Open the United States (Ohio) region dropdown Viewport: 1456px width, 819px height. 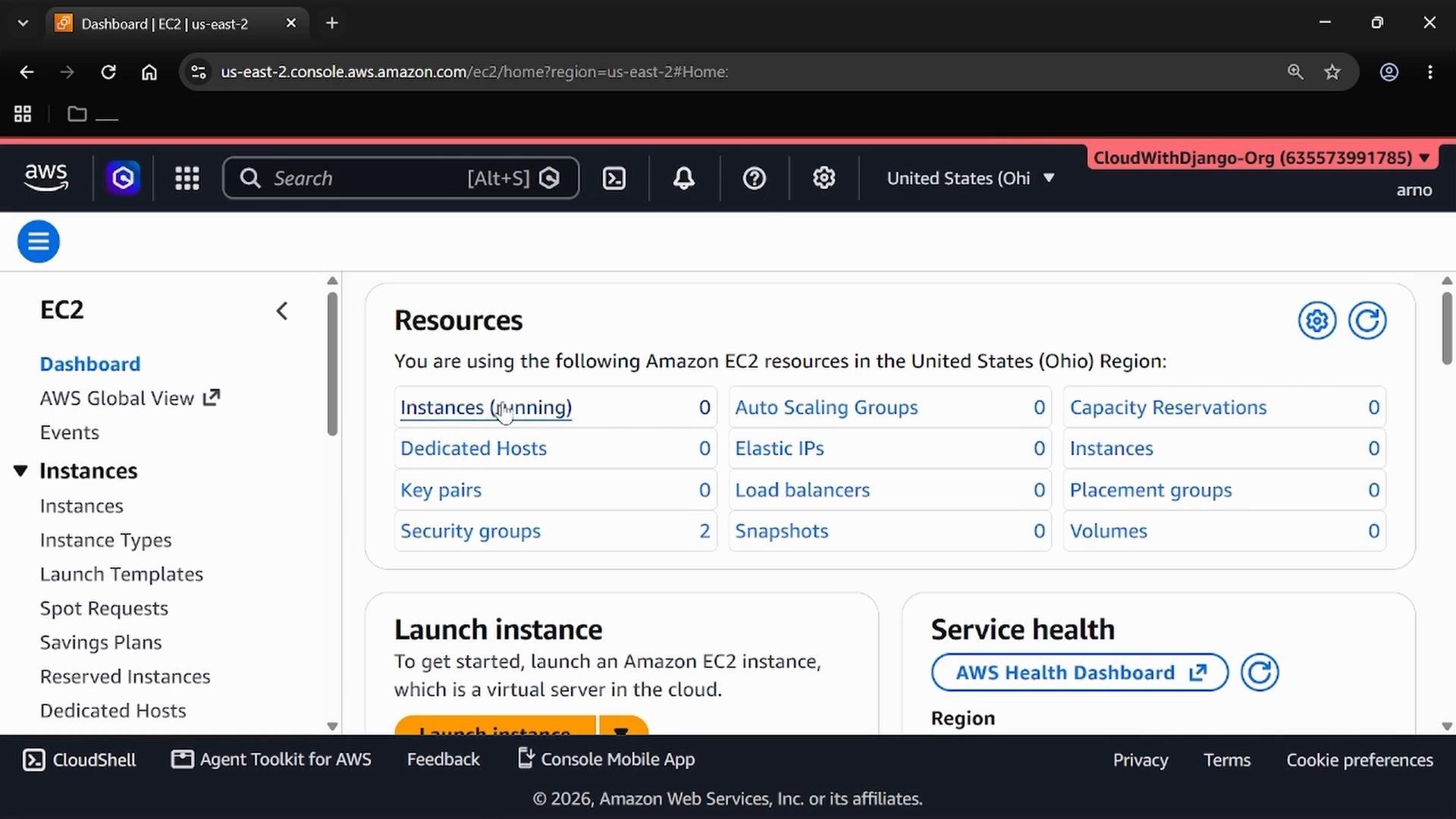coord(971,178)
